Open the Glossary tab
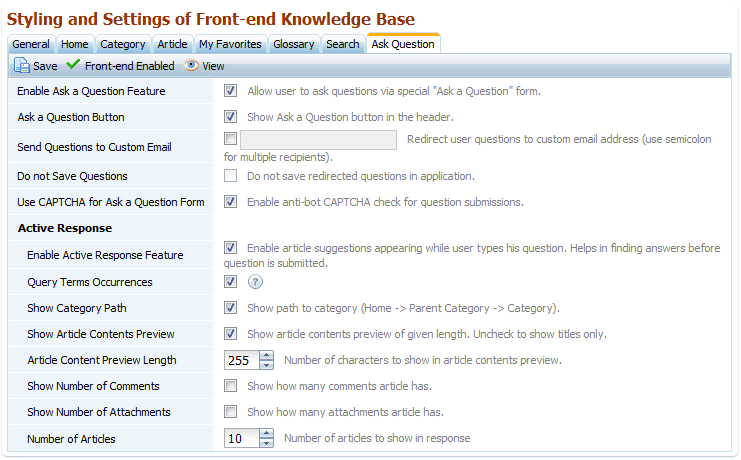Viewport: 741px width, 460px height. tap(293, 44)
